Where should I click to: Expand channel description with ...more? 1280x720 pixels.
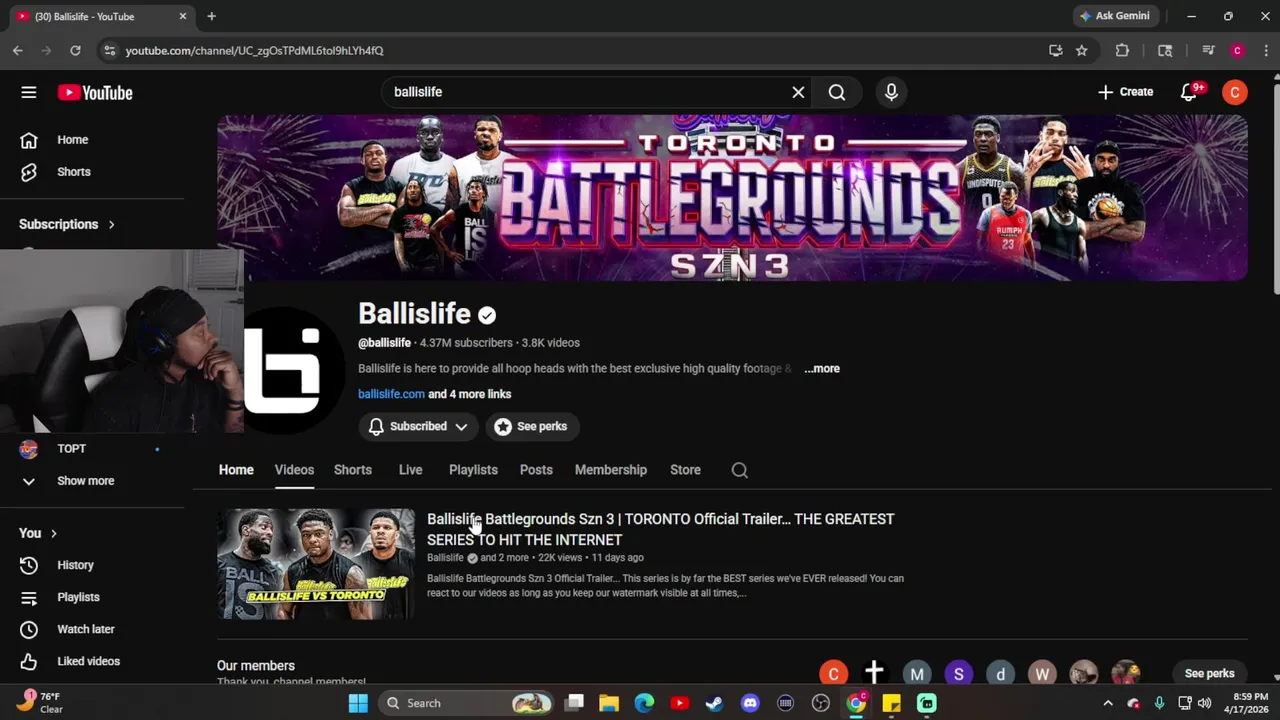[821, 369]
